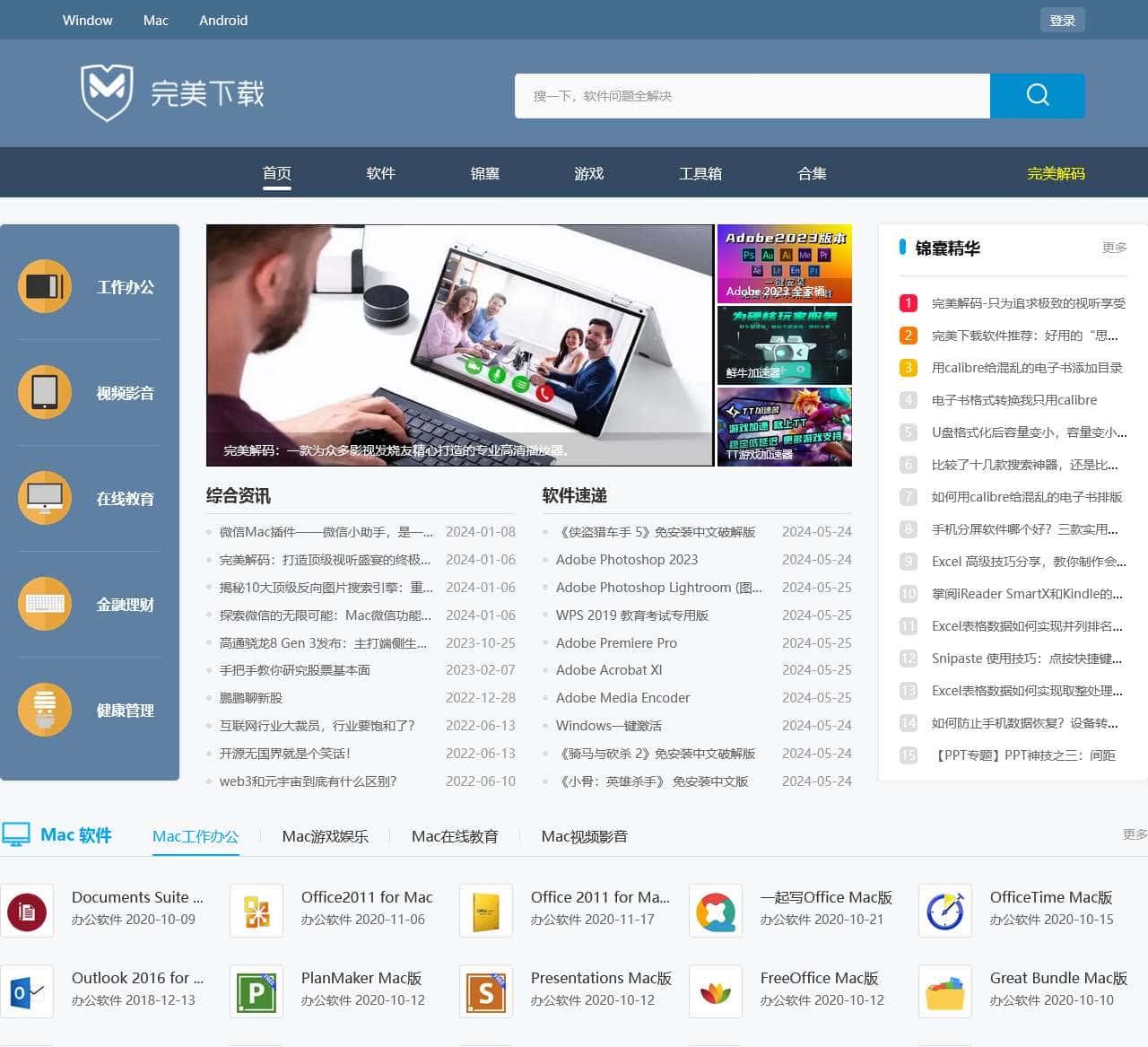Open the 金融理财 keyboard icon
The width and height of the screenshot is (1148, 1047).
click(45, 604)
